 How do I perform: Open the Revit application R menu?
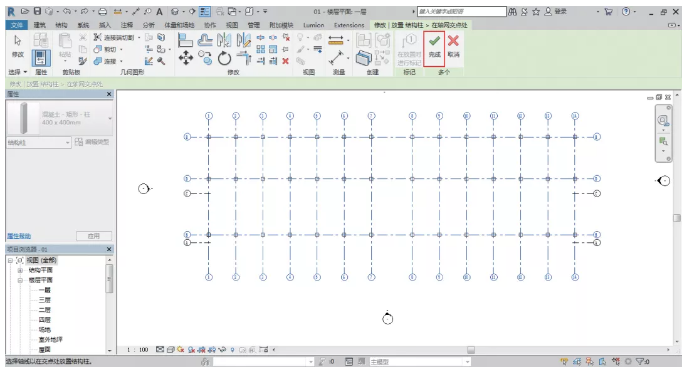coord(11,12)
